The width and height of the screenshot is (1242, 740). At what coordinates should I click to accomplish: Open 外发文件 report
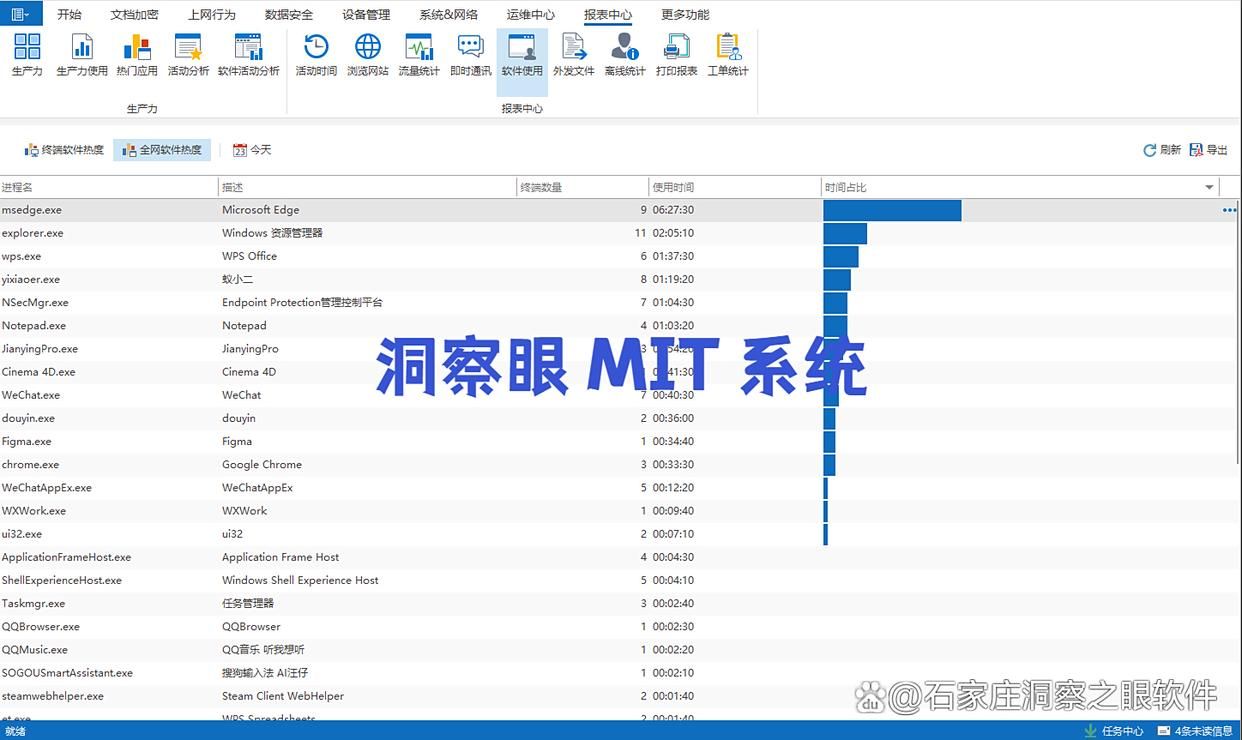574,54
